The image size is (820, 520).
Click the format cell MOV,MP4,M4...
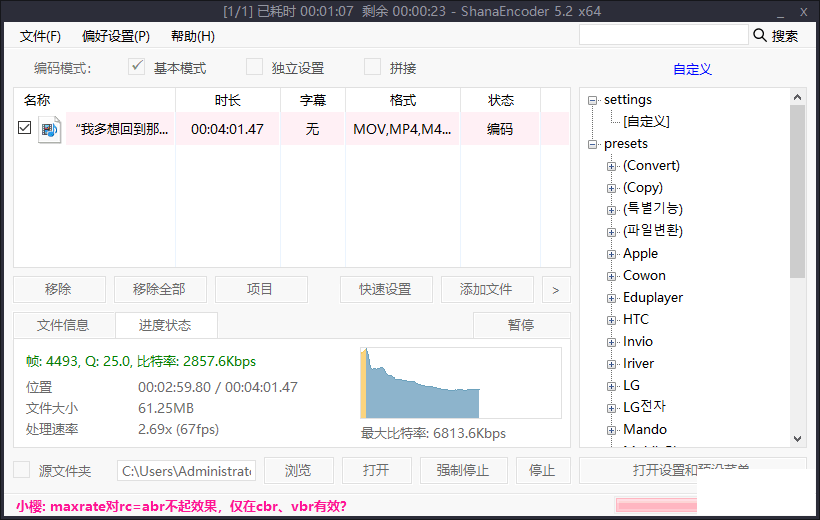coord(402,129)
